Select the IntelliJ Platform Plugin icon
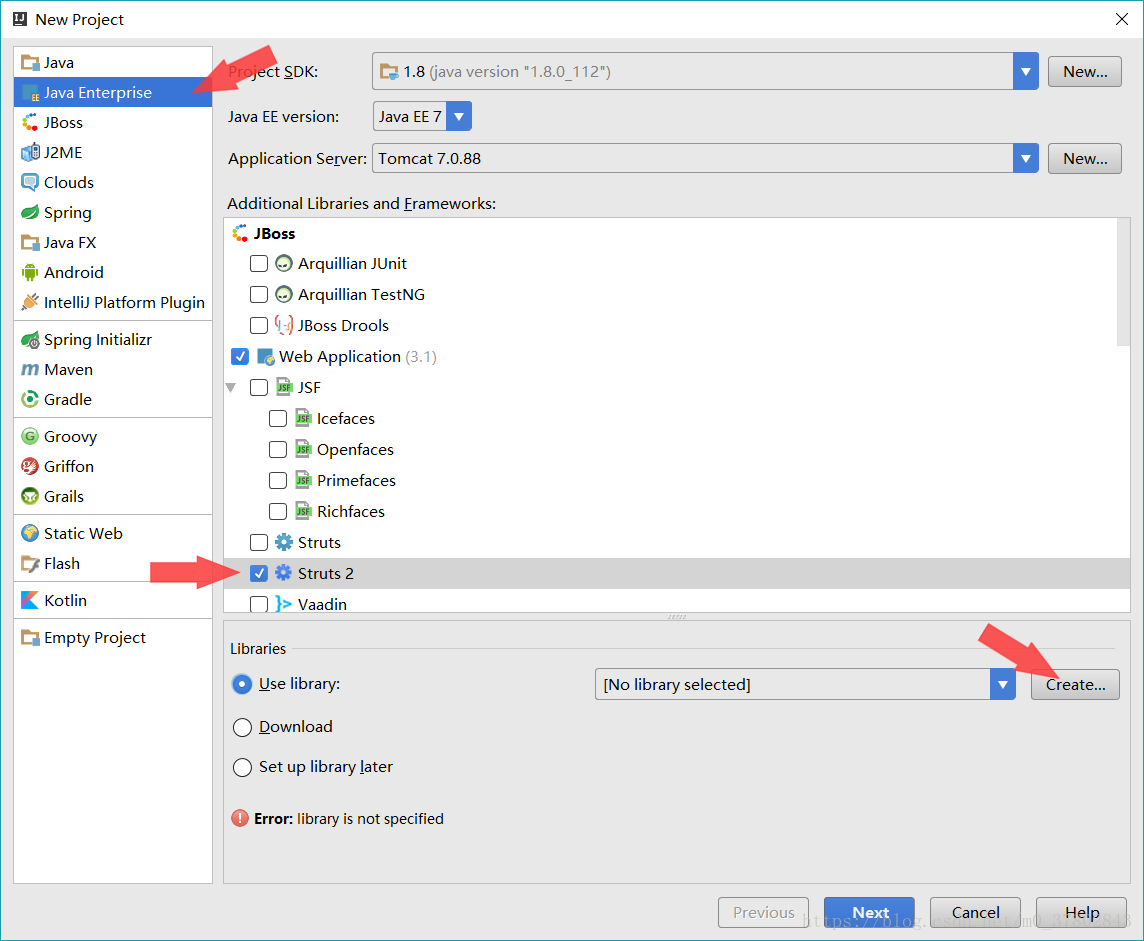Viewport: 1144px width, 941px height. [30, 302]
